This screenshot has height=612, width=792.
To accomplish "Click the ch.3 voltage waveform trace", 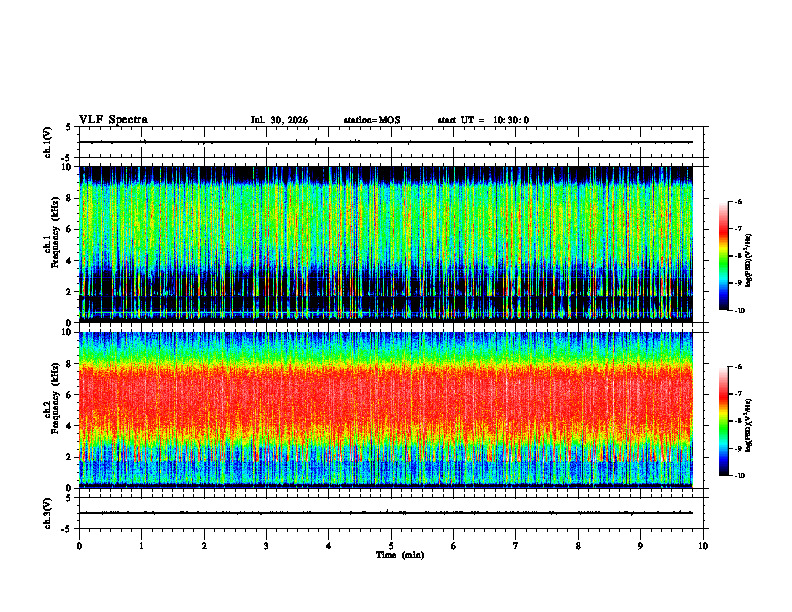I will [386, 513].
